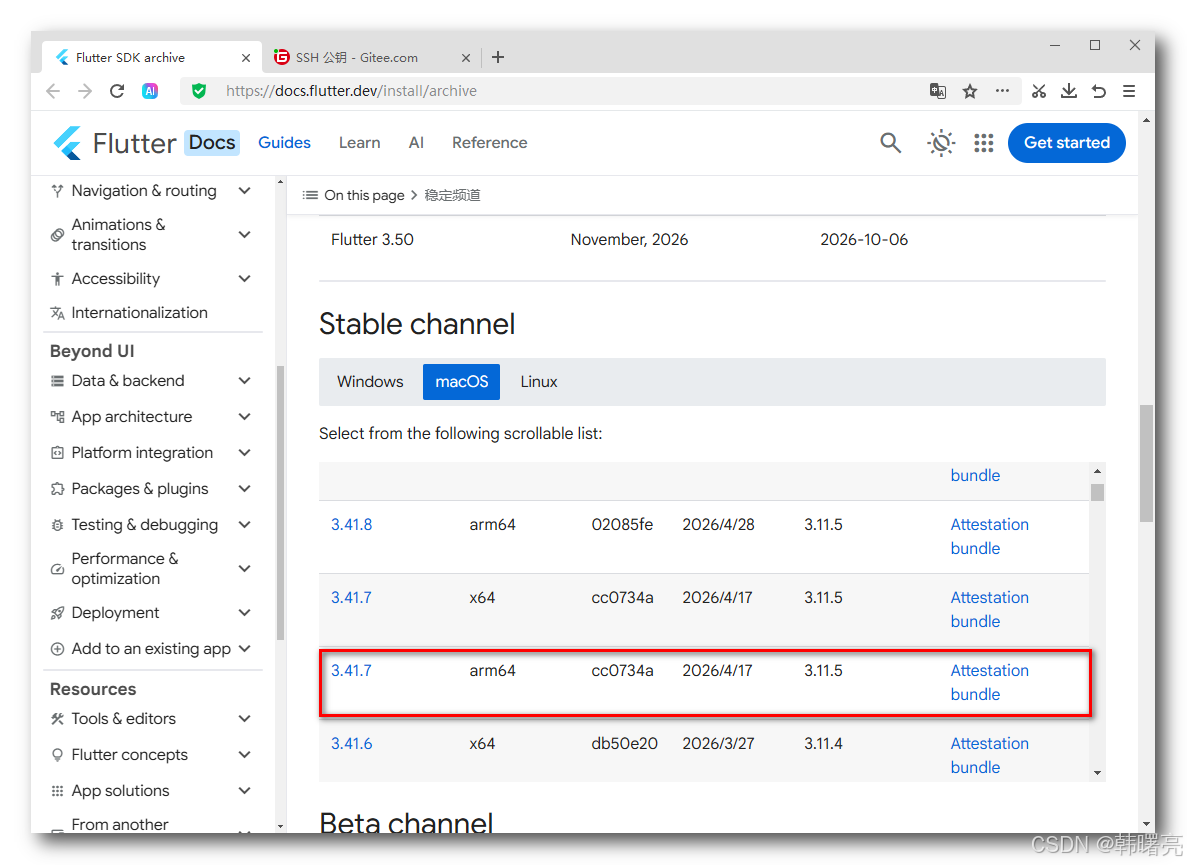
Task: Click the Navigation & routing icon
Action: (58, 191)
